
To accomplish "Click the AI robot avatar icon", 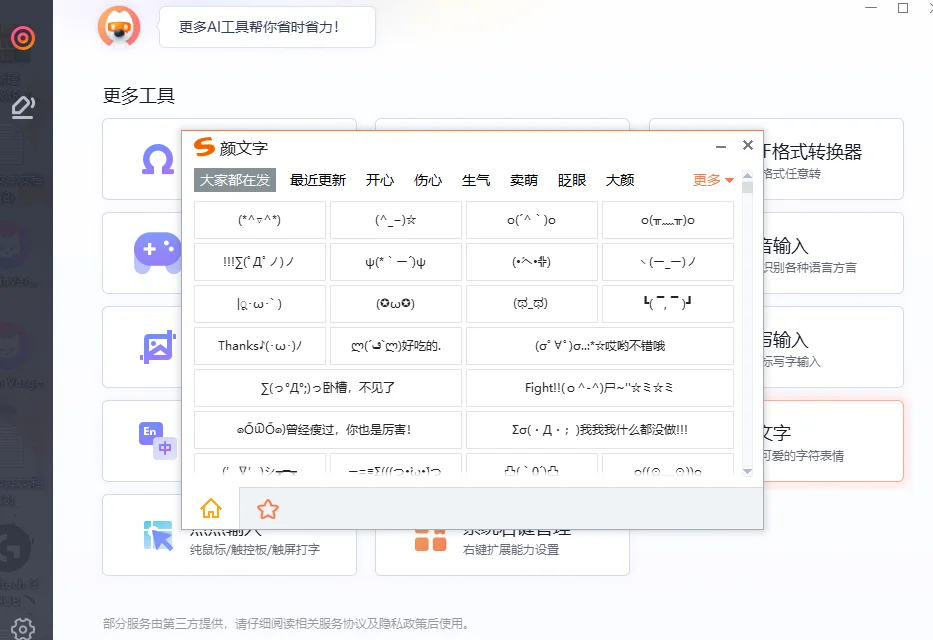I will point(119,26).
